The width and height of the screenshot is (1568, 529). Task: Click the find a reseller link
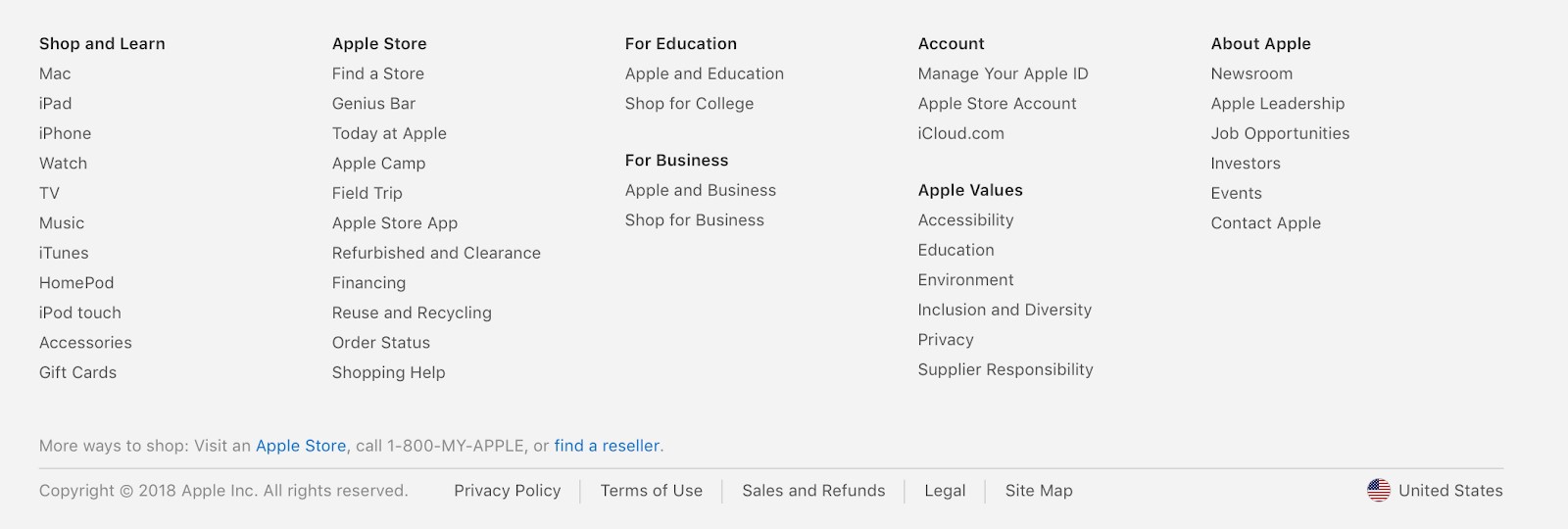[x=608, y=446]
